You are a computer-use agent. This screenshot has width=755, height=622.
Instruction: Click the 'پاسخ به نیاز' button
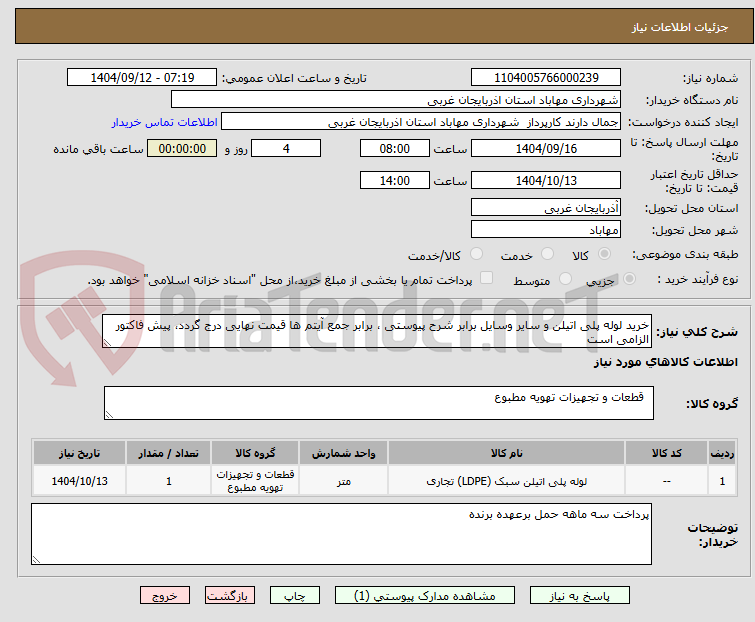tap(580, 596)
